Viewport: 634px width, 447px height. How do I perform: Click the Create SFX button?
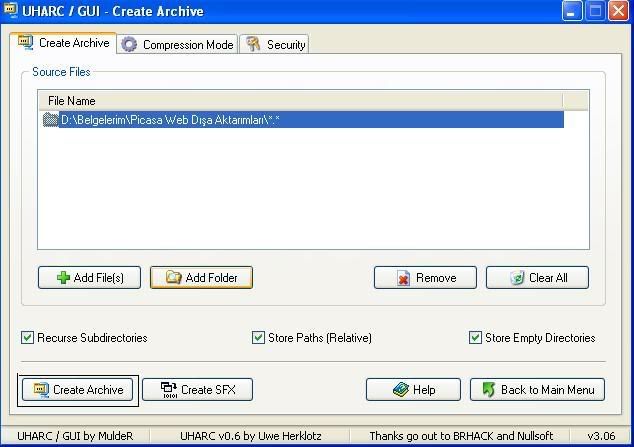click(197, 390)
